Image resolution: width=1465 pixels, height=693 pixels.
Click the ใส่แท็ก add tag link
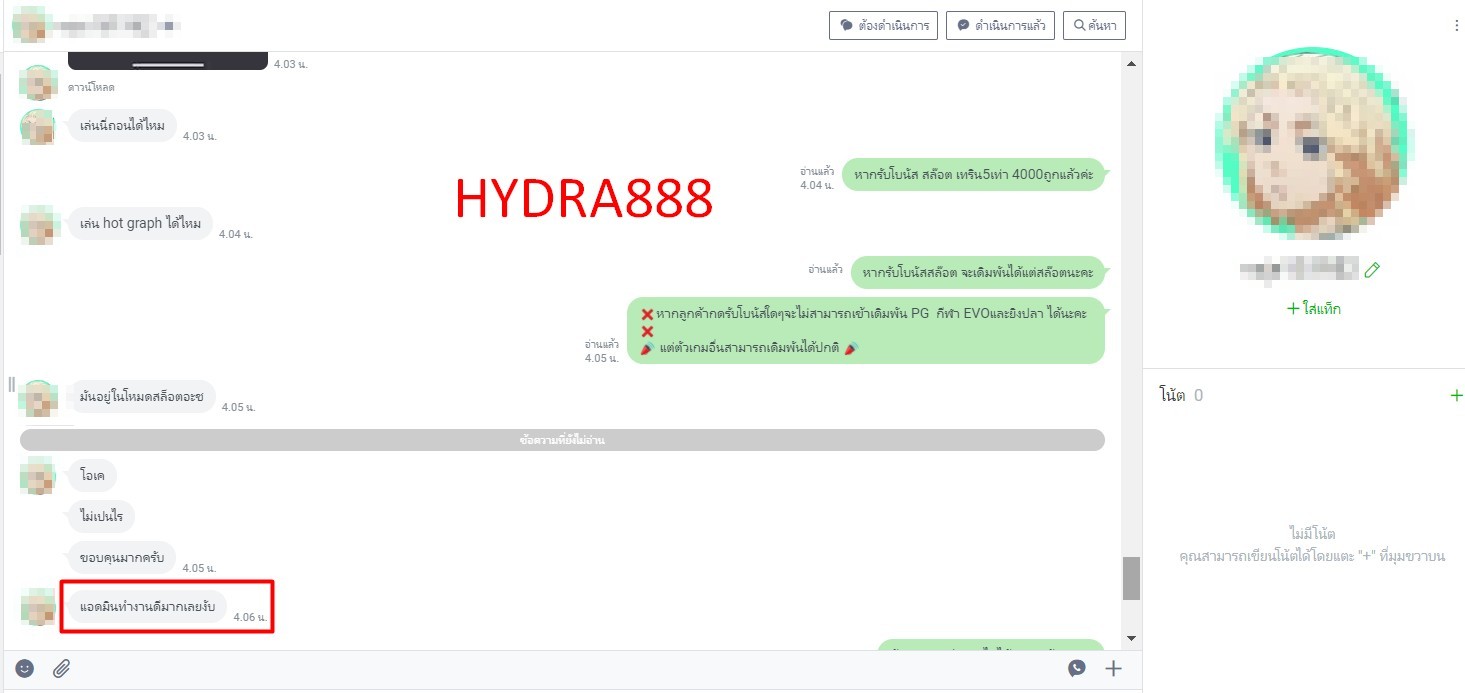1313,309
